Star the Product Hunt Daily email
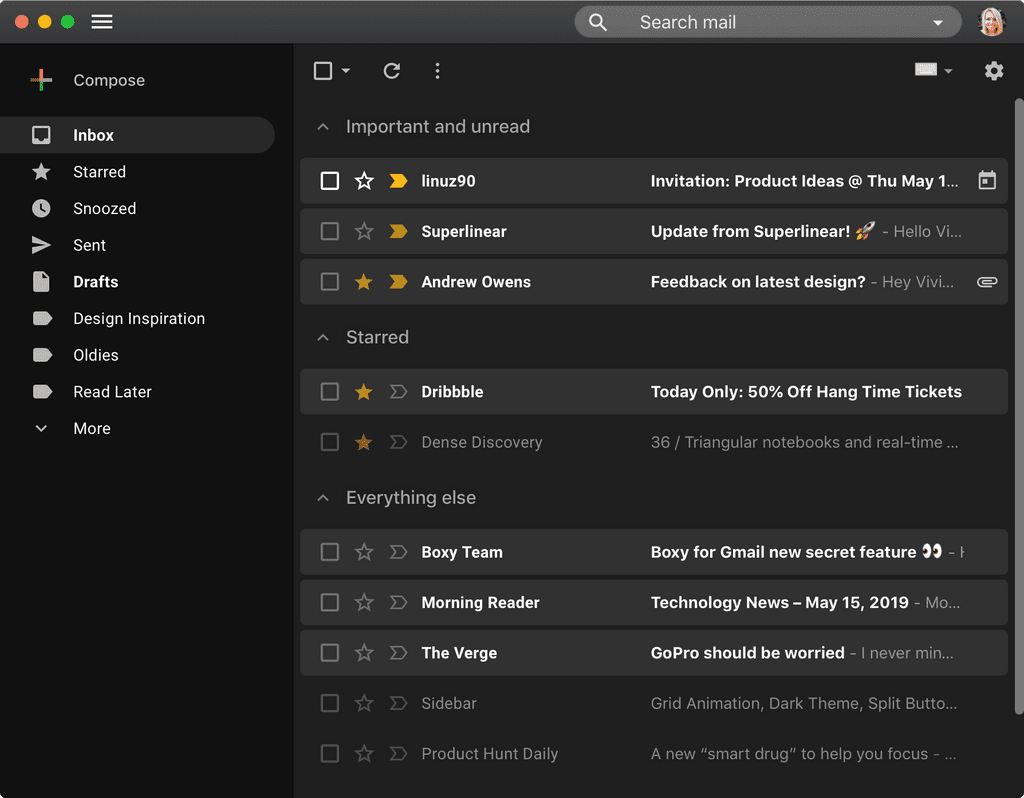1024x798 pixels. coord(364,754)
